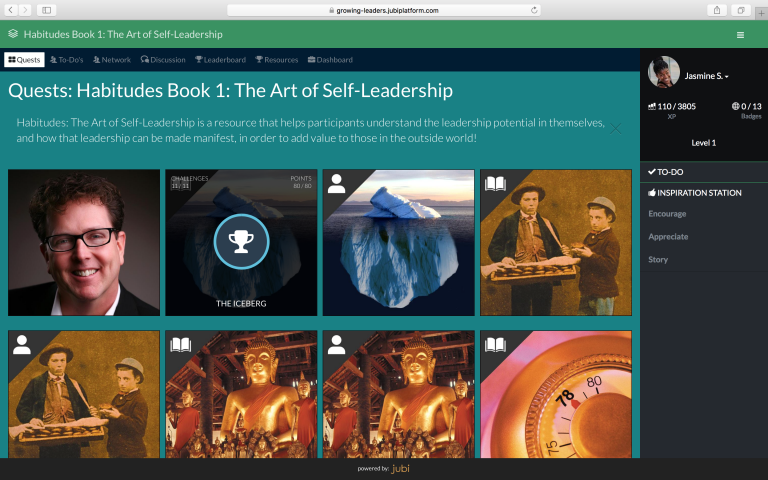This screenshot has width=768, height=480.
Task: Click person icon on second golden Buddha tile
Action: [336, 345]
